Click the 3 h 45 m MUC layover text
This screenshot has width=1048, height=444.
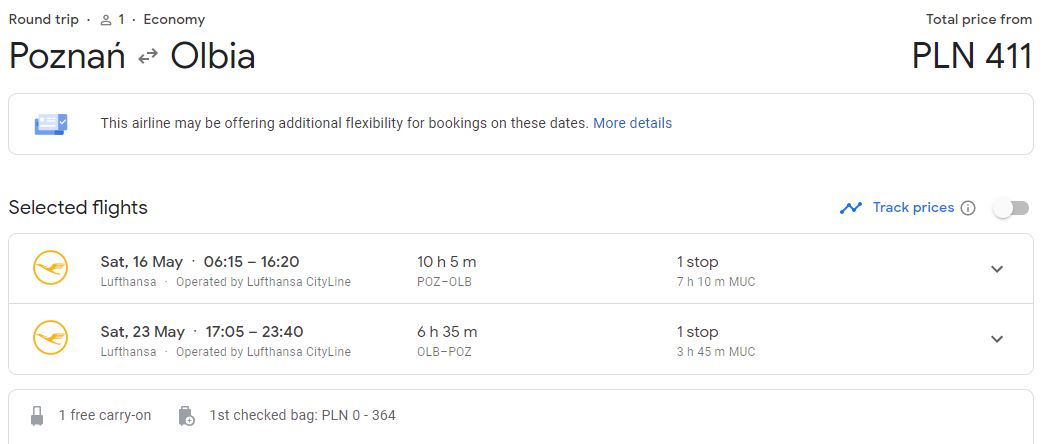(x=716, y=352)
